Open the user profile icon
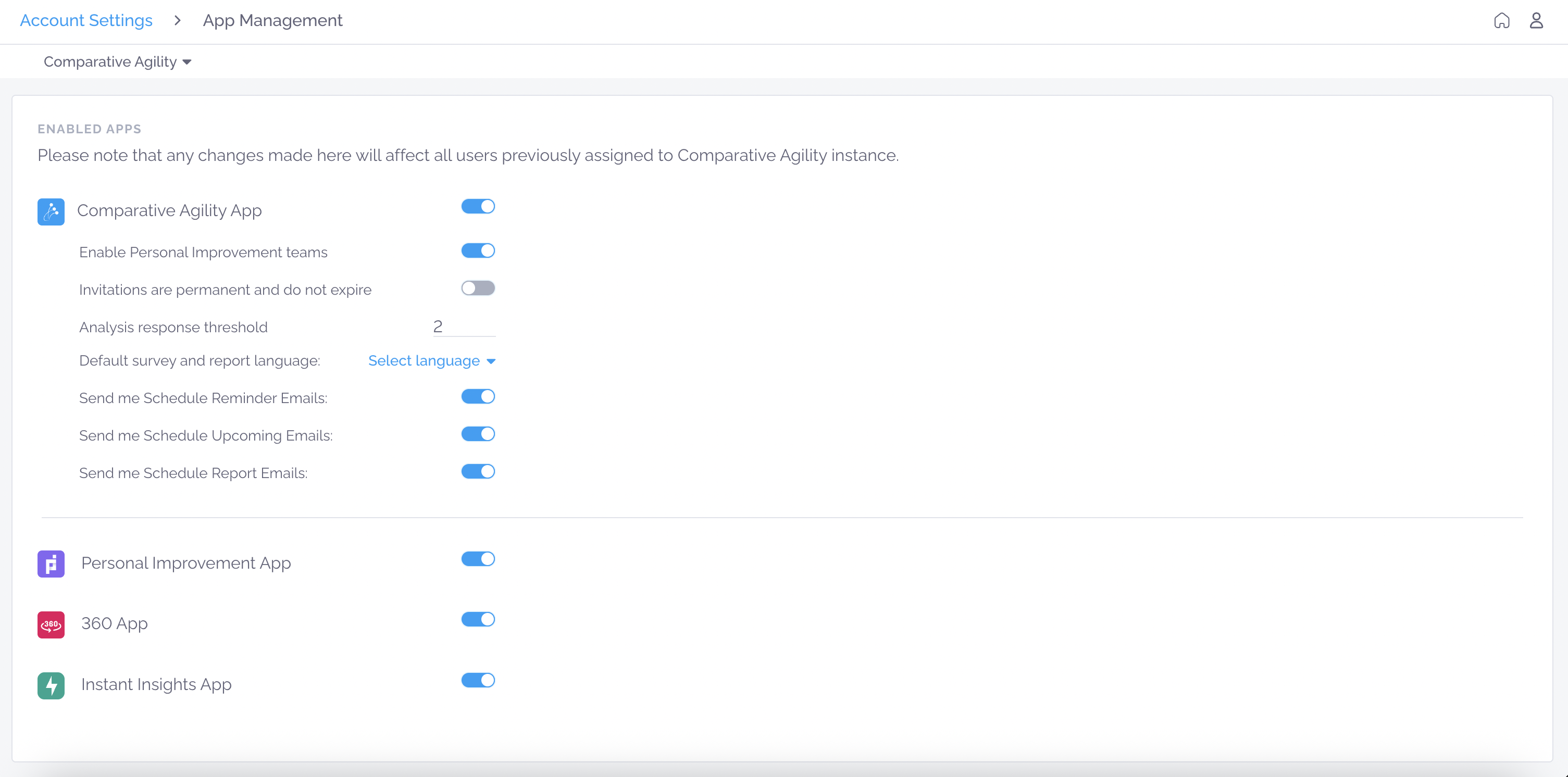Screen dimensions: 1568x777 pos(1536,21)
